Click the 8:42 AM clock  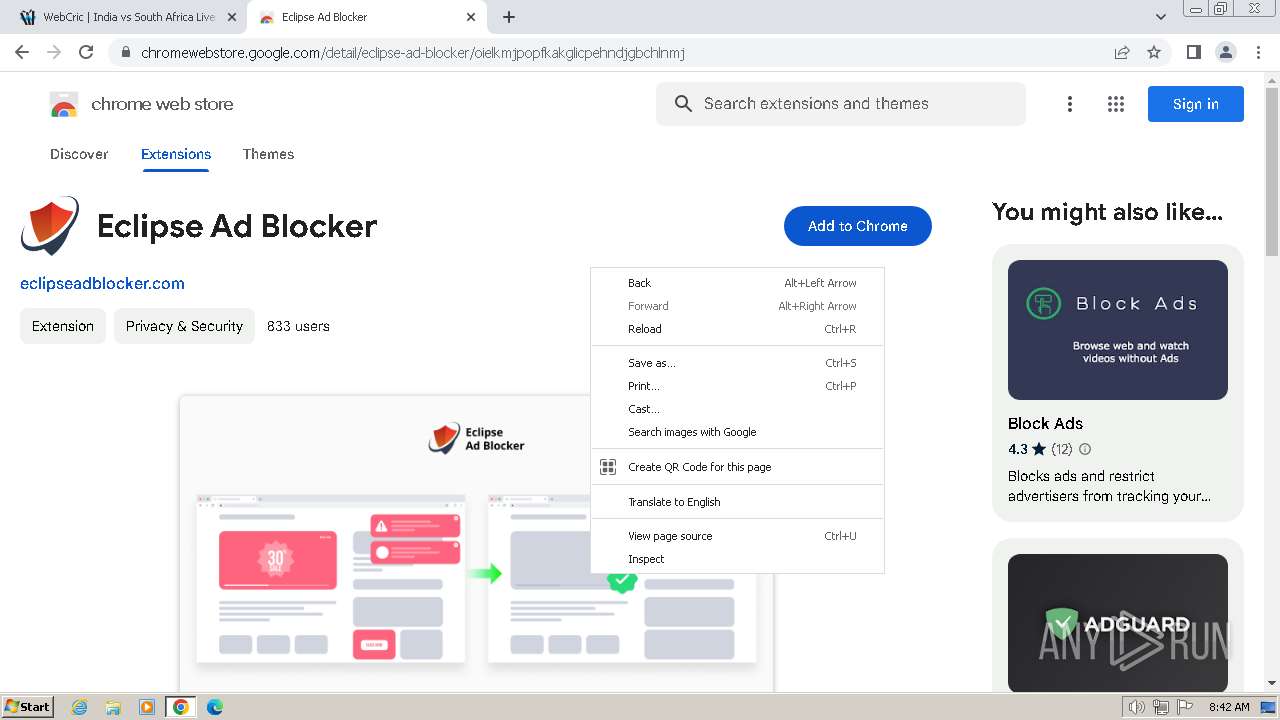point(1229,707)
